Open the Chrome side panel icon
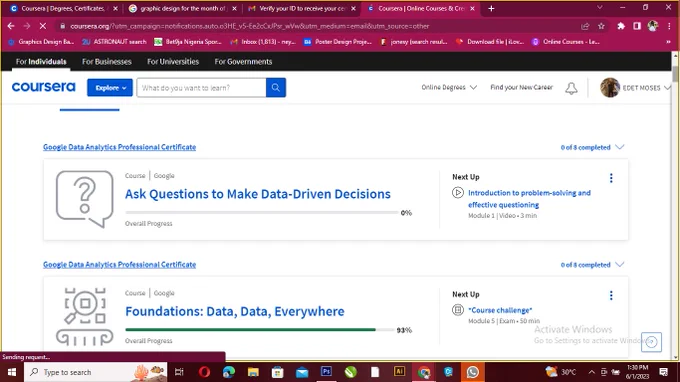 coord(637,26)
